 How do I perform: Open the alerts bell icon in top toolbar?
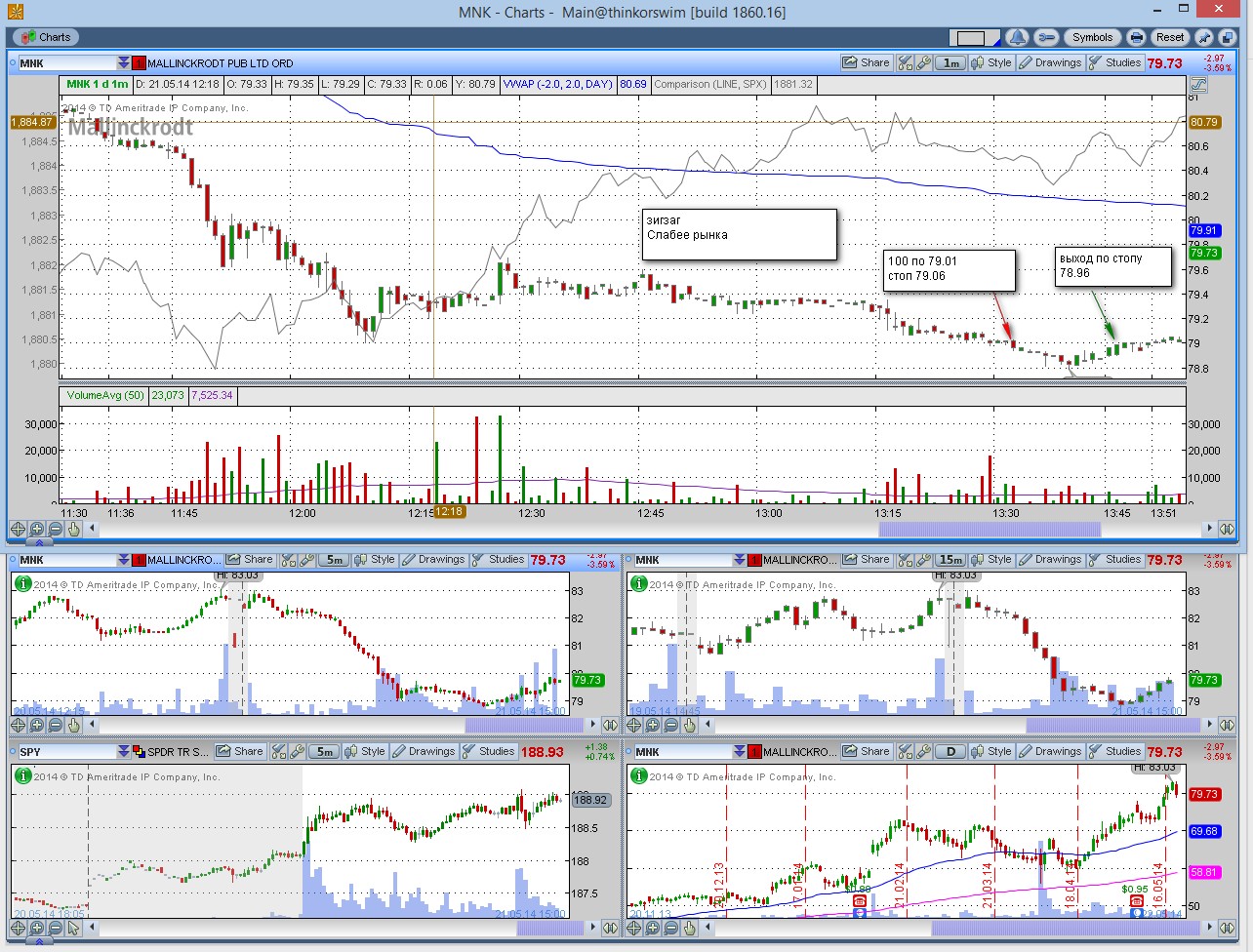[1018, 37]
